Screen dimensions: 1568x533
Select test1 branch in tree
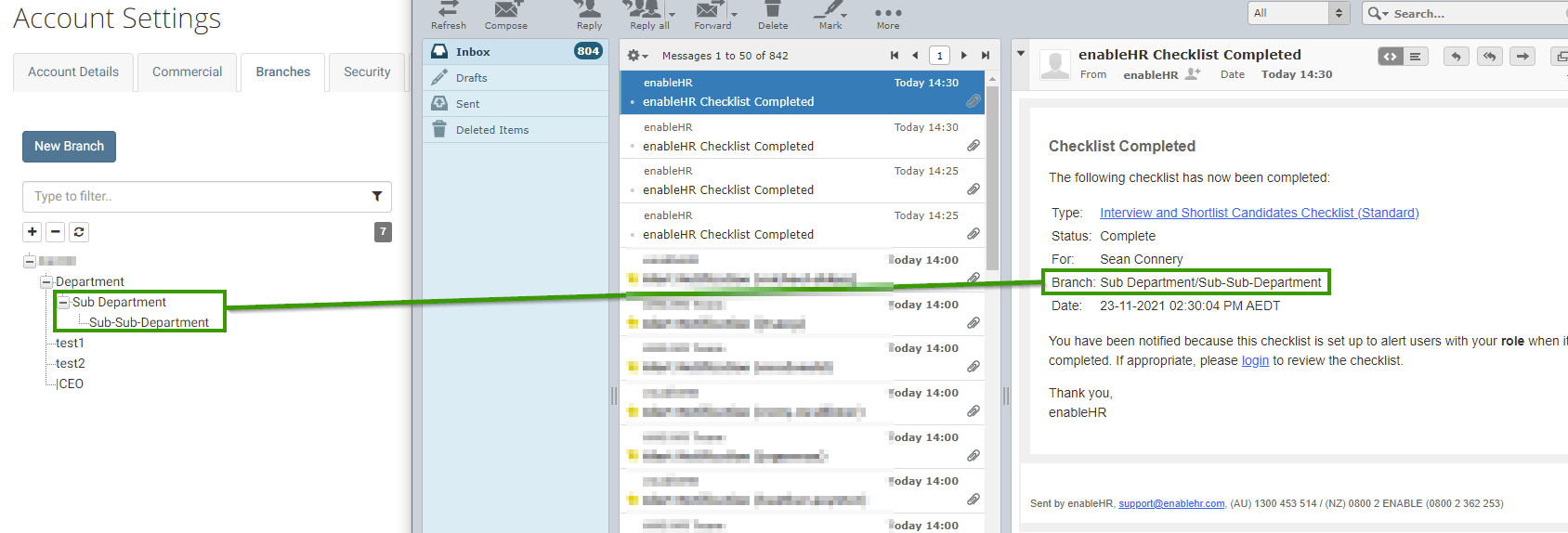[70, 343]
